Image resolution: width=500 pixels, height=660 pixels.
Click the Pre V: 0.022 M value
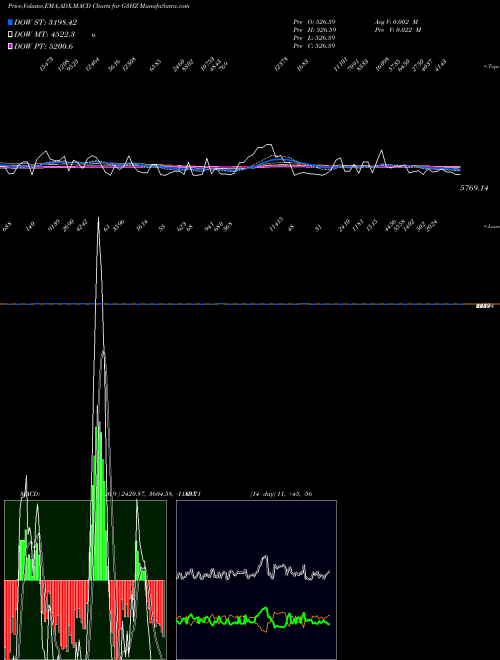(x=398, y=30)
